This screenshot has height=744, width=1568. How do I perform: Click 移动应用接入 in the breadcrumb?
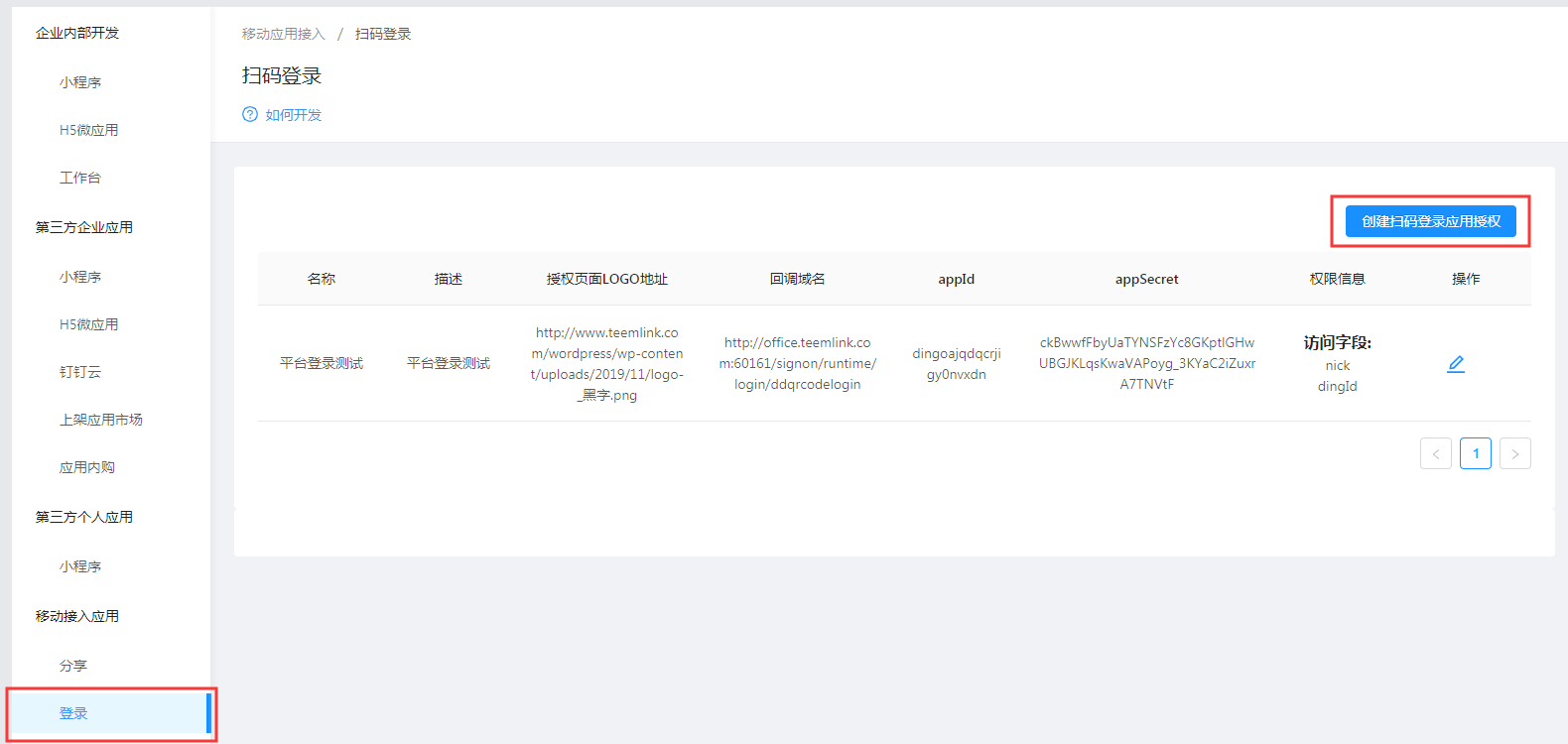(283, 34)
